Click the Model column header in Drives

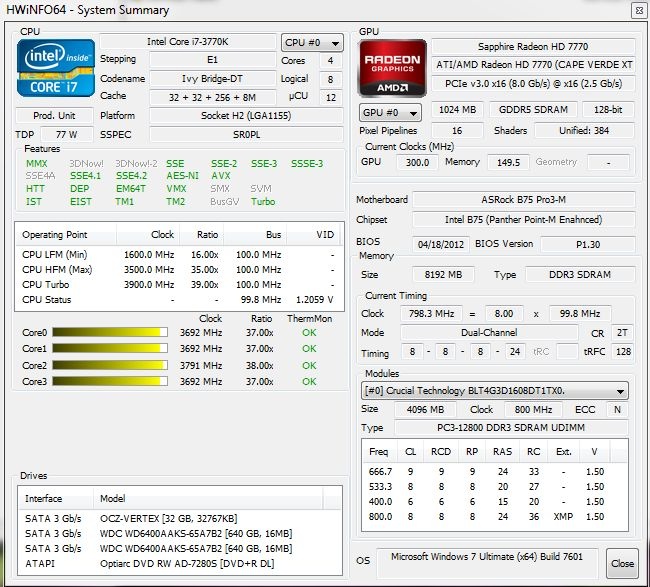[208, 498]
